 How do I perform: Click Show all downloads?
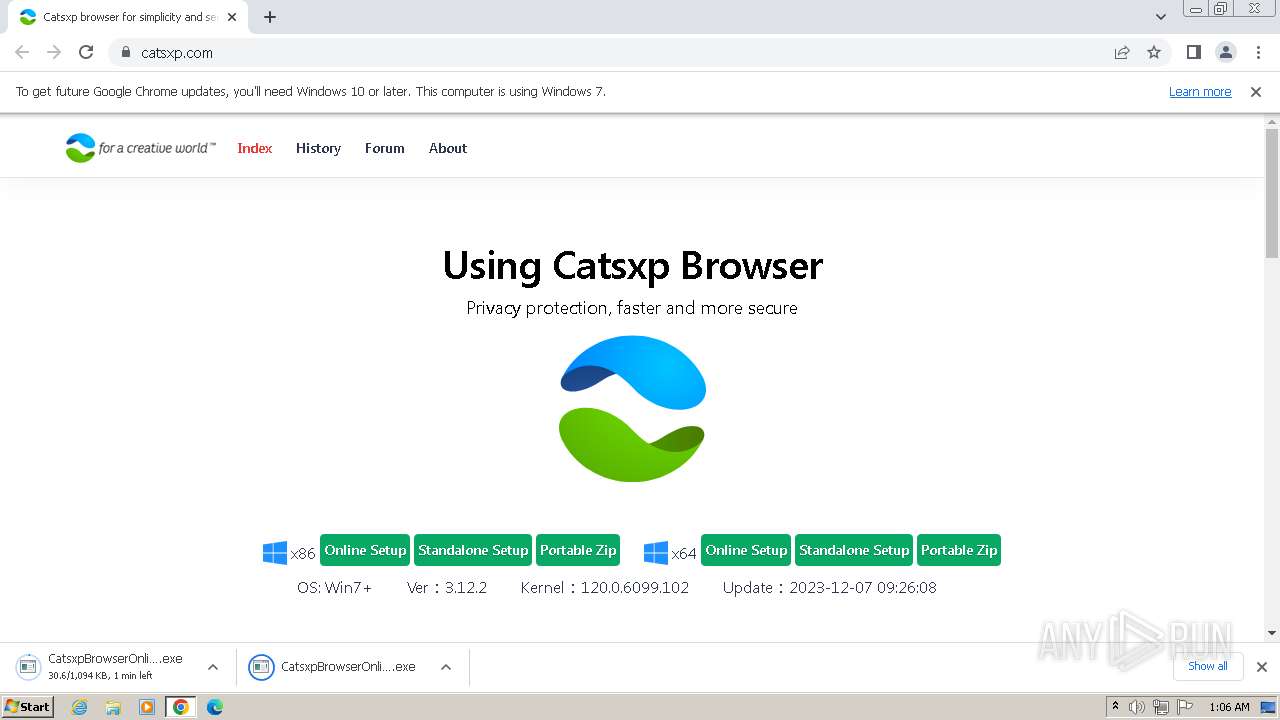(x=1208, y=666)
